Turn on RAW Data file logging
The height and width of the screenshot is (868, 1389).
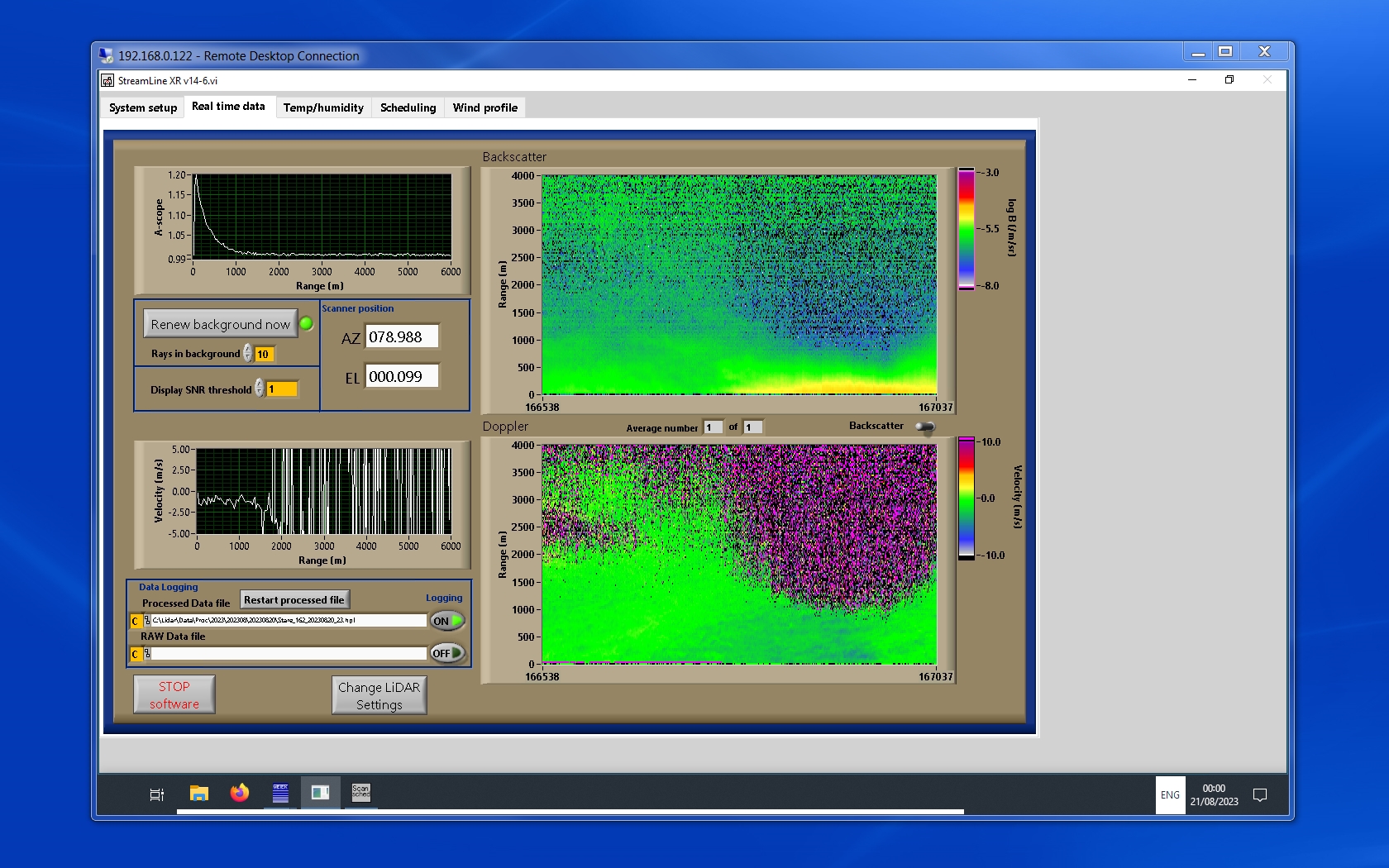tap(447, 653)
